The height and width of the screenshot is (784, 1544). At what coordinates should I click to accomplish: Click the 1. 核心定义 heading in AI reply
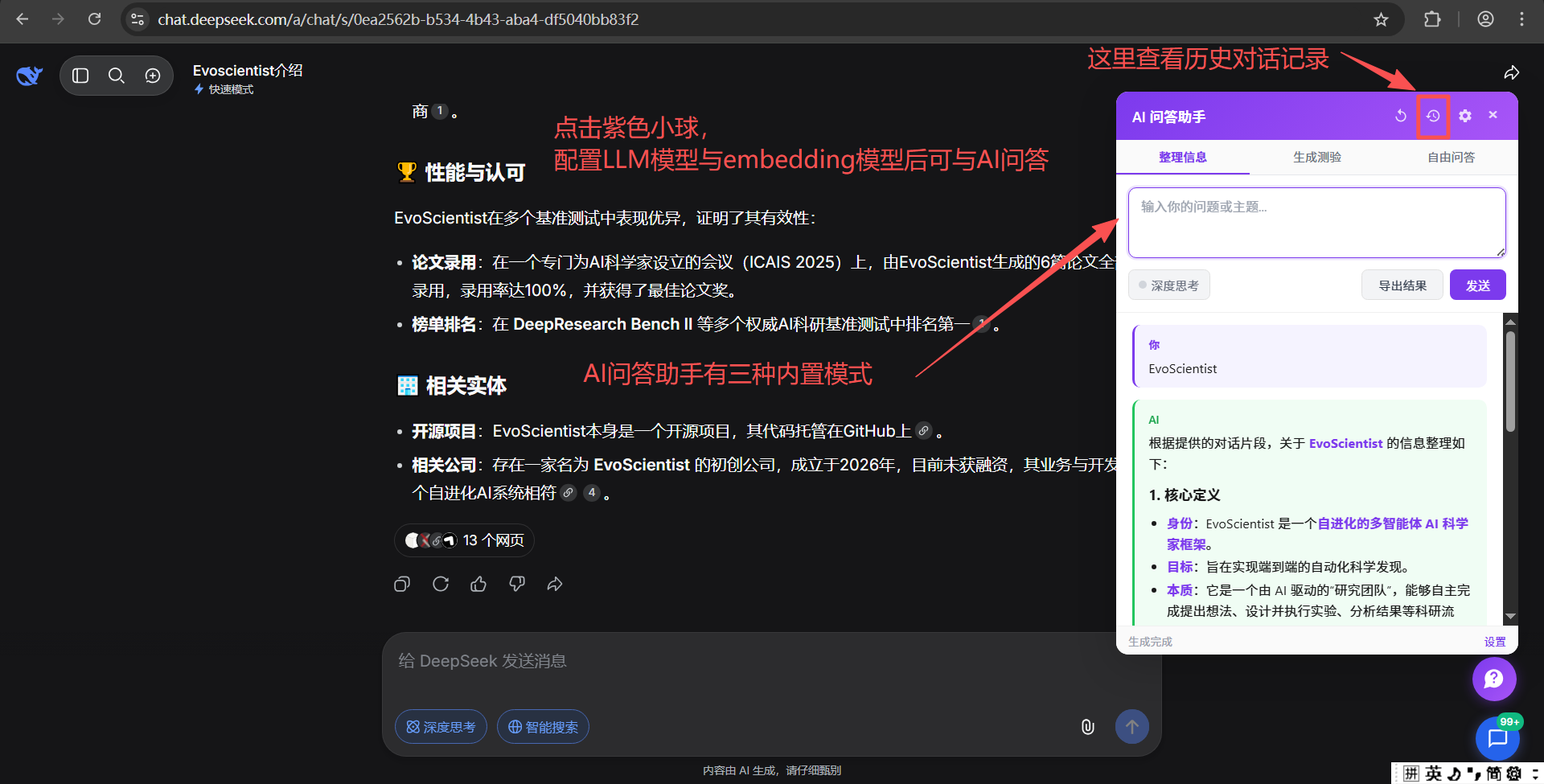point(1185,495)
